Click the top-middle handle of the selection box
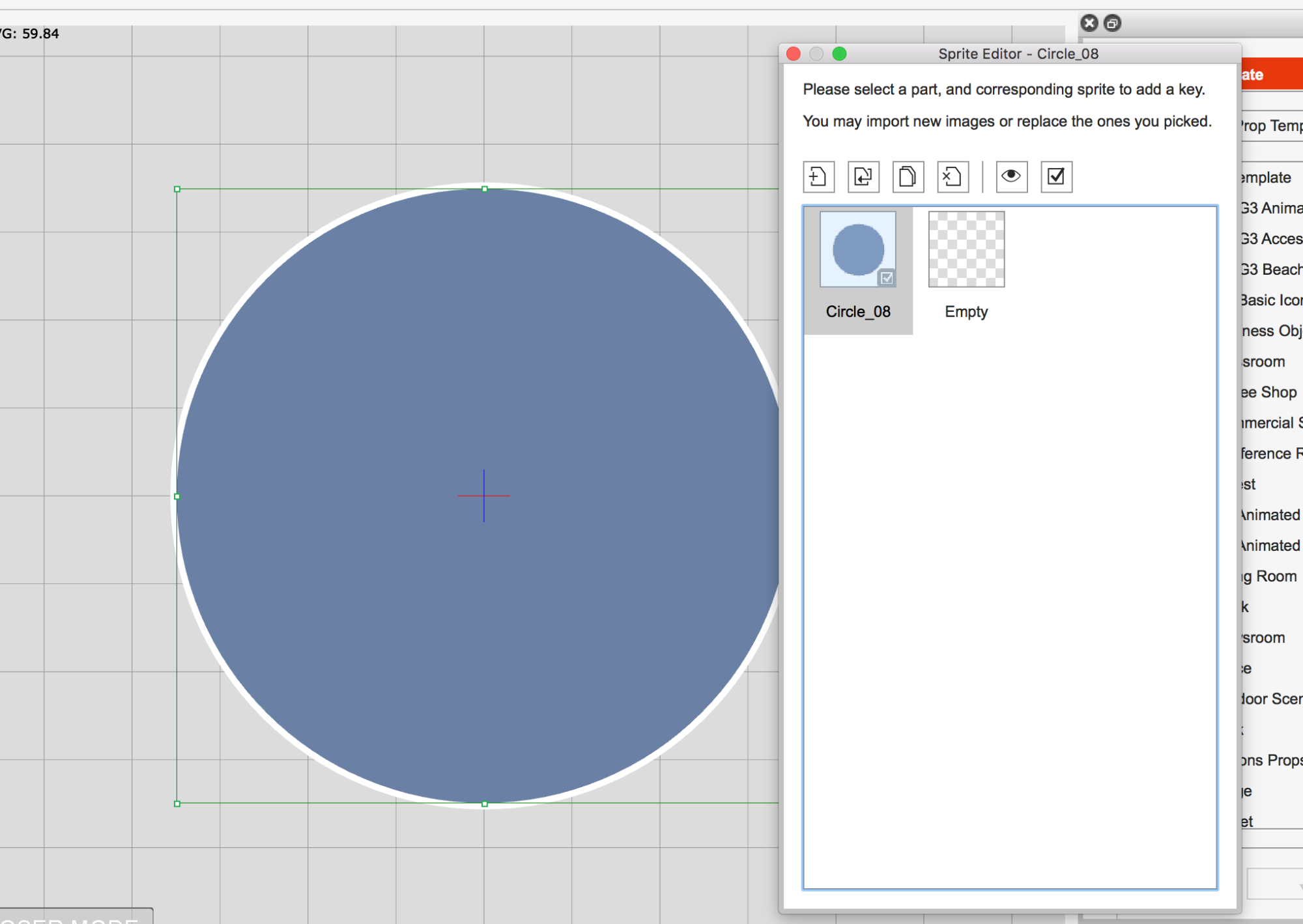This screenshot has width=1303, height=924. tap(485, 189)
